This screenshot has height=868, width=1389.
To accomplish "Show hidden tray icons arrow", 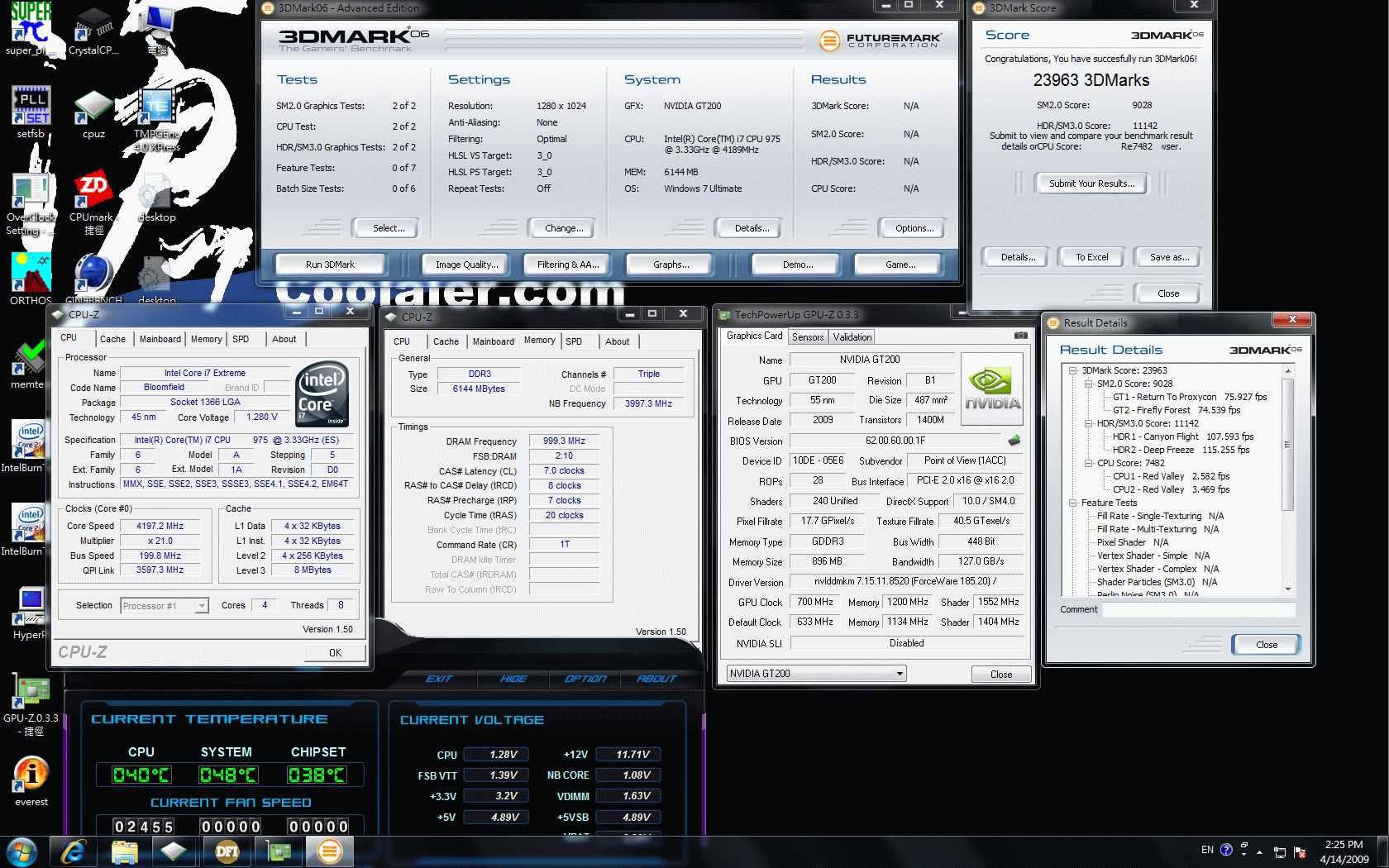I will pos(1259,851).
